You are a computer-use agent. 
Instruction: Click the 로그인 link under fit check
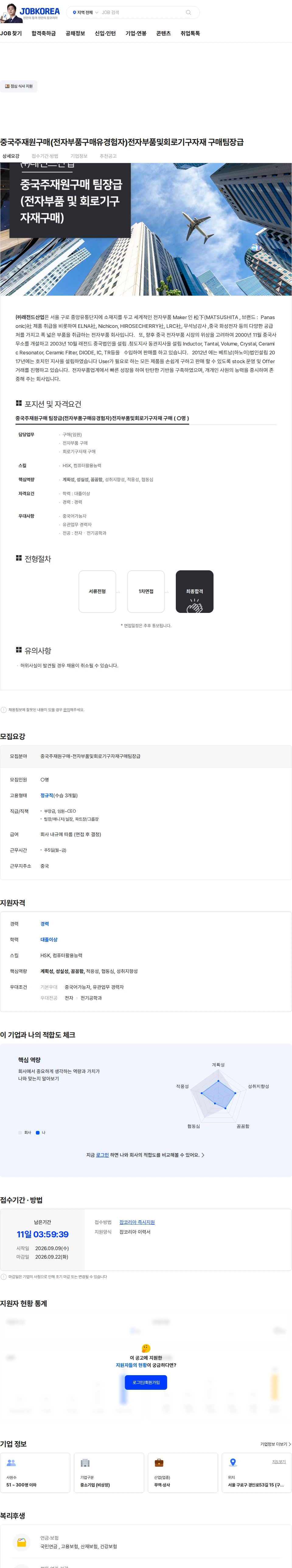102,1155
